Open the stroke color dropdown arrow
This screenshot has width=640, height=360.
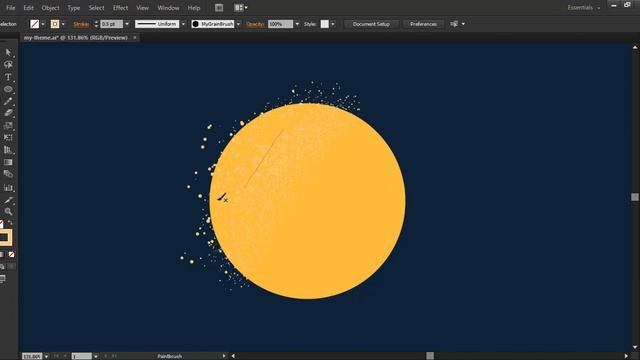pos(63,24)
